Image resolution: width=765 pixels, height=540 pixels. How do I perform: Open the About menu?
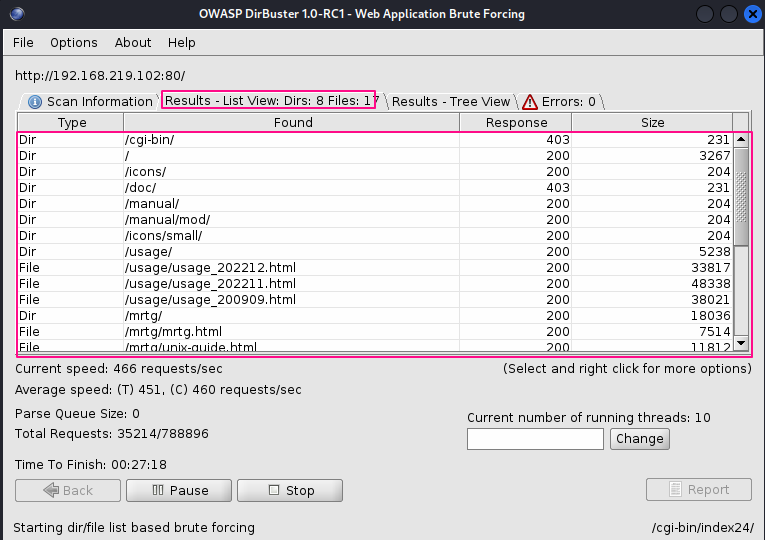[x=133, y=43]
